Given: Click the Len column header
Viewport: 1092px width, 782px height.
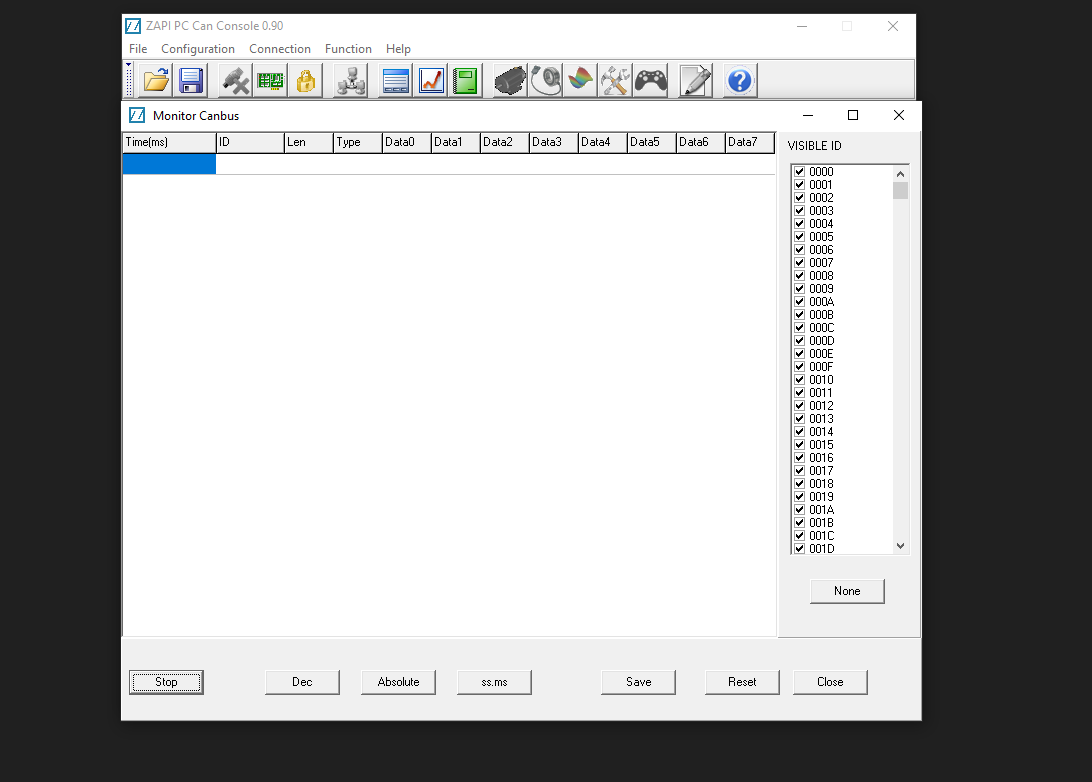Looking at the screenshot, I should [309, 142].
